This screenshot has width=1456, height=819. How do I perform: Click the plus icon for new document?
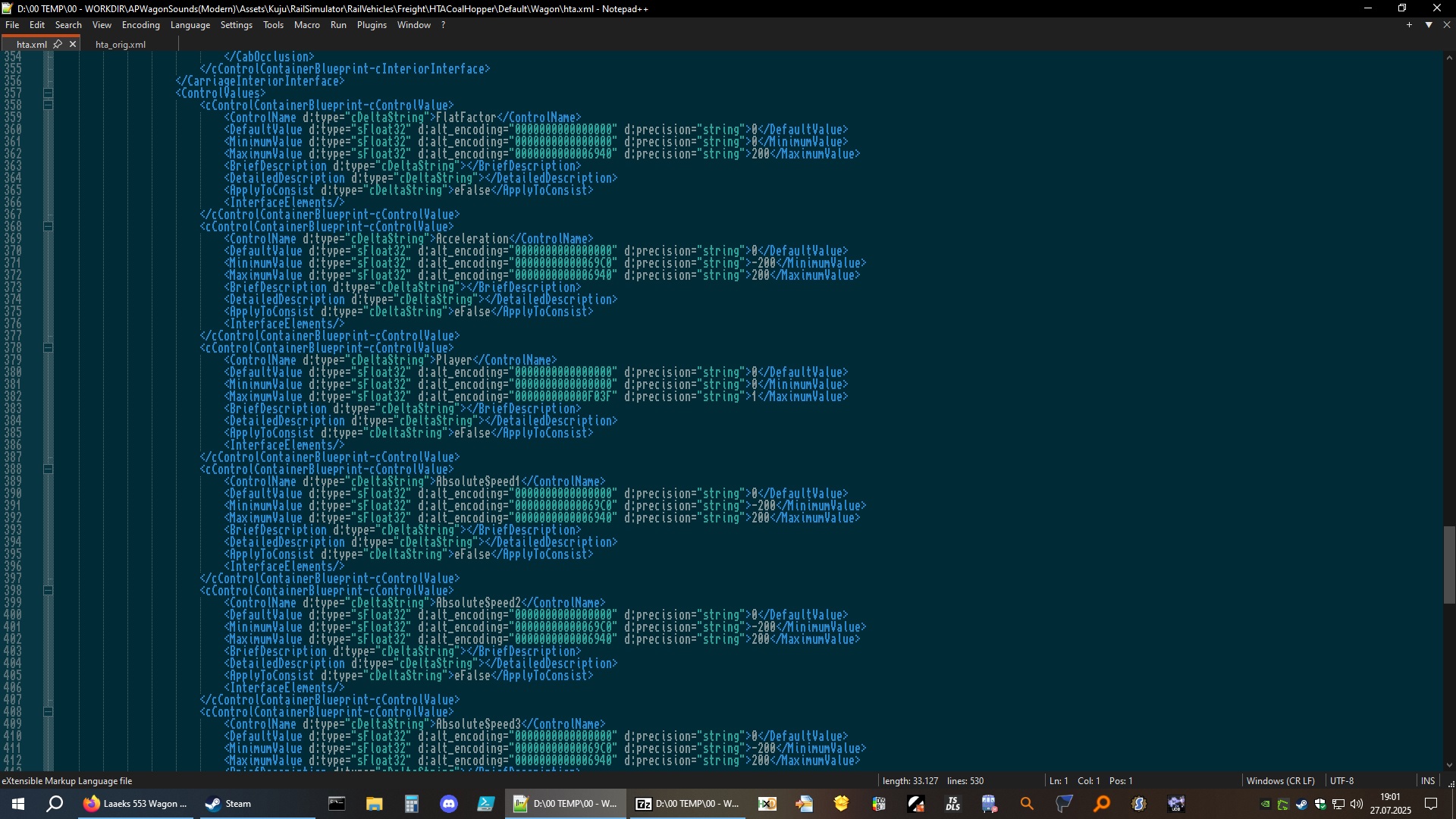click(1409, 25)
